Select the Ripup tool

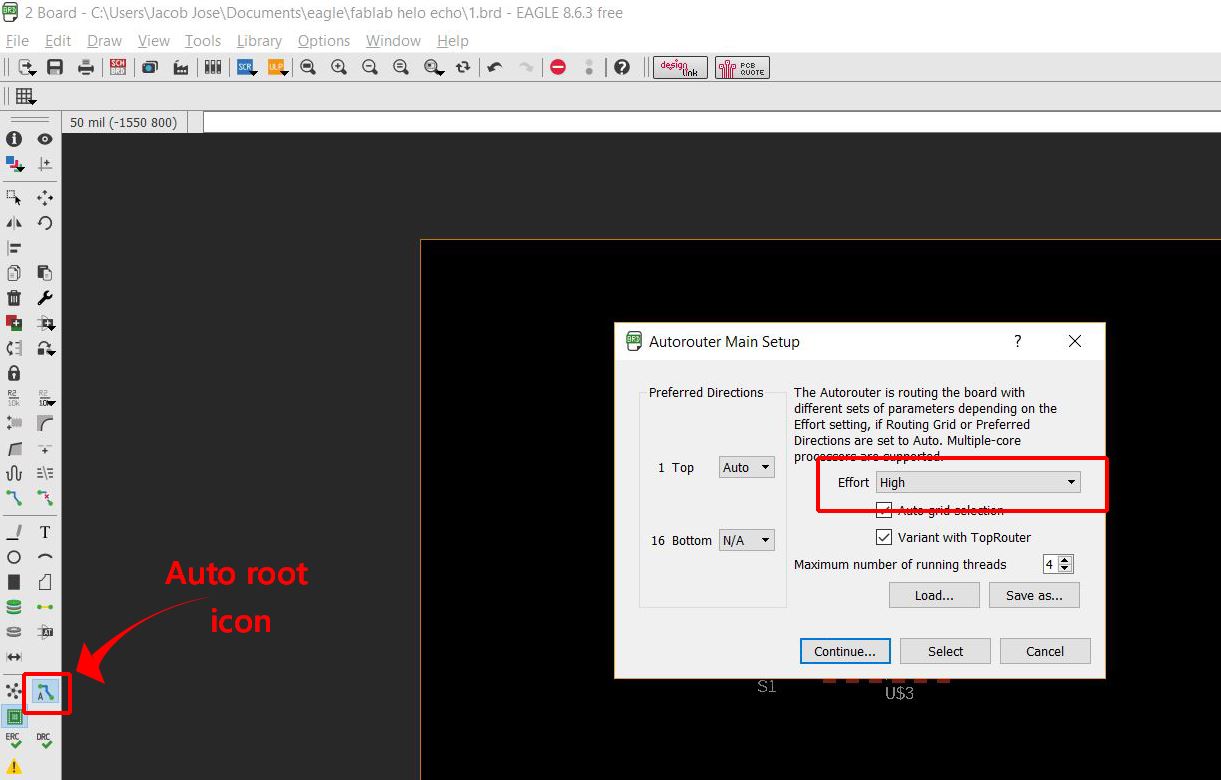pos(45,497)
